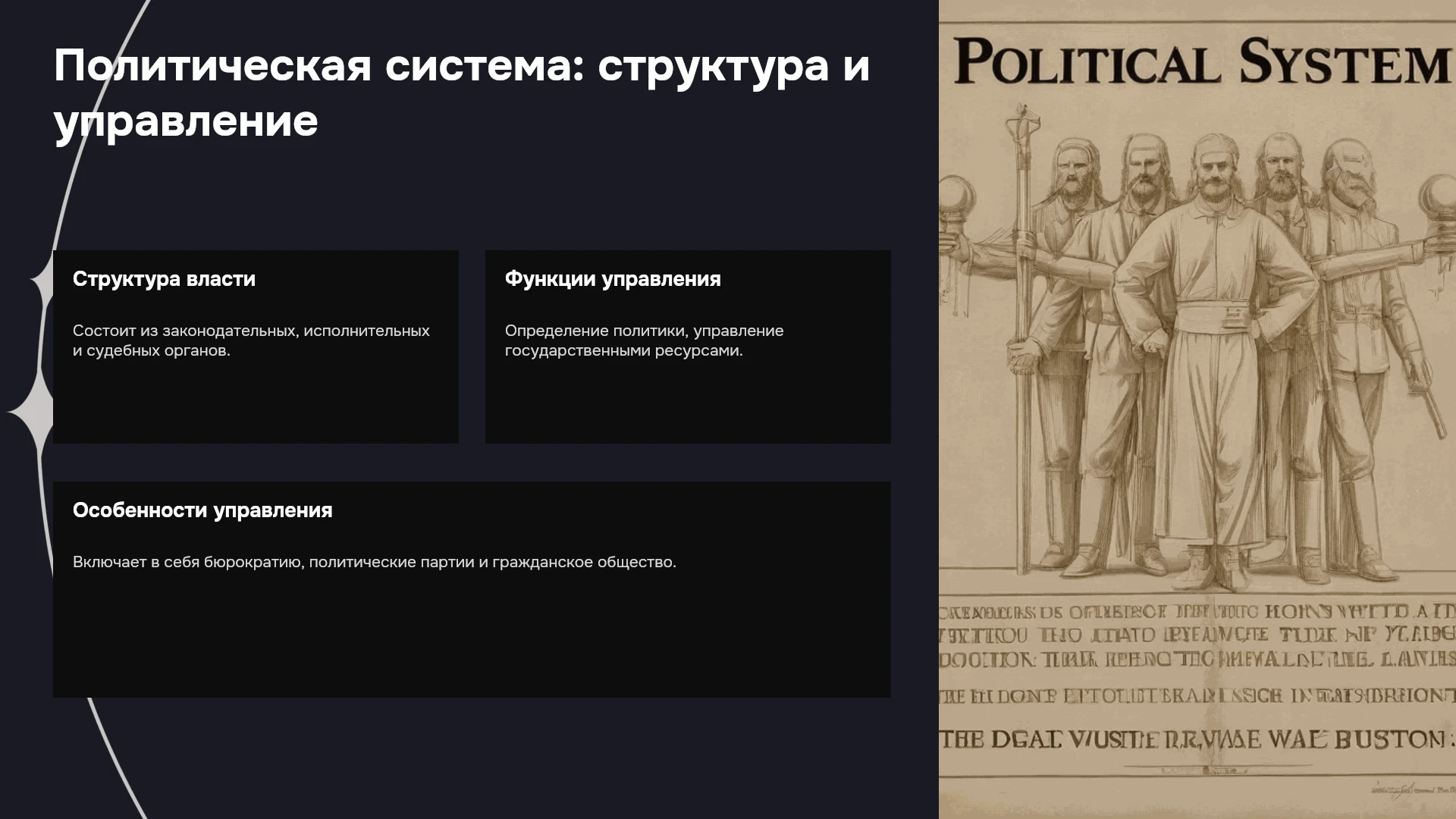Click empty area of Функции управления card
Viewport: 1456px width, 819px height.
click(x=688, y=402)
